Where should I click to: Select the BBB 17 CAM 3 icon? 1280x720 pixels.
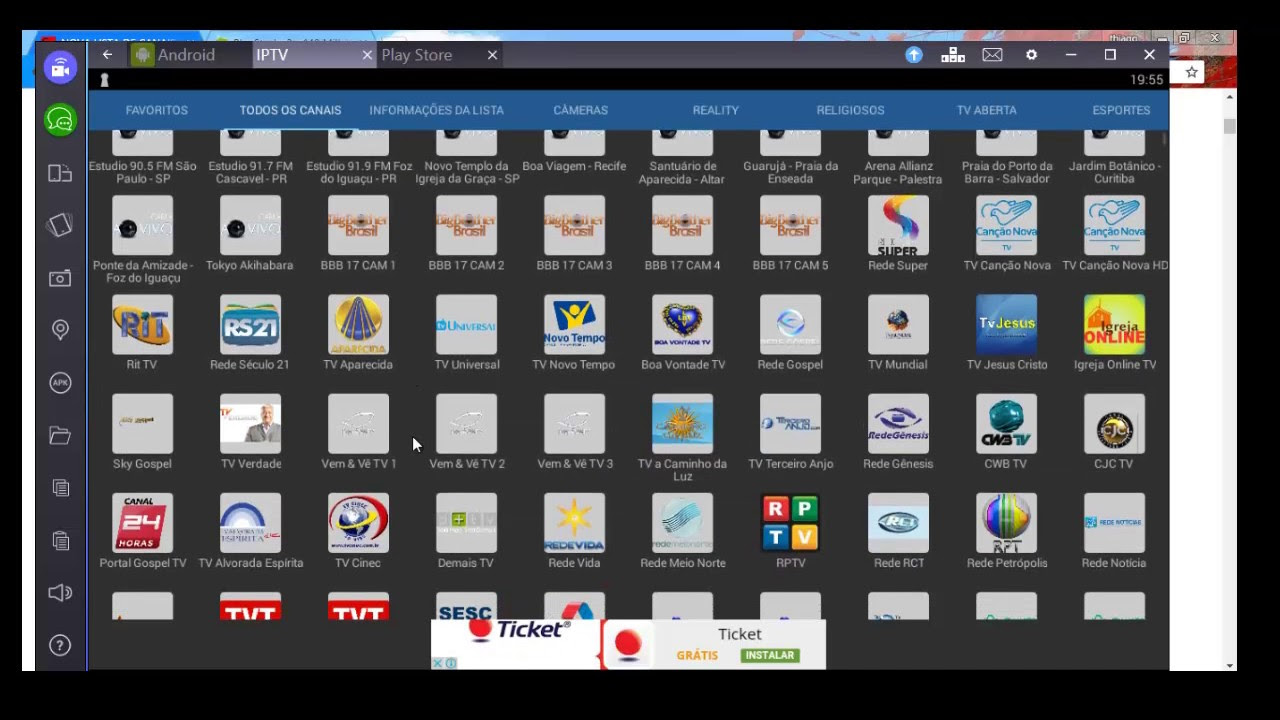[574, 226]
